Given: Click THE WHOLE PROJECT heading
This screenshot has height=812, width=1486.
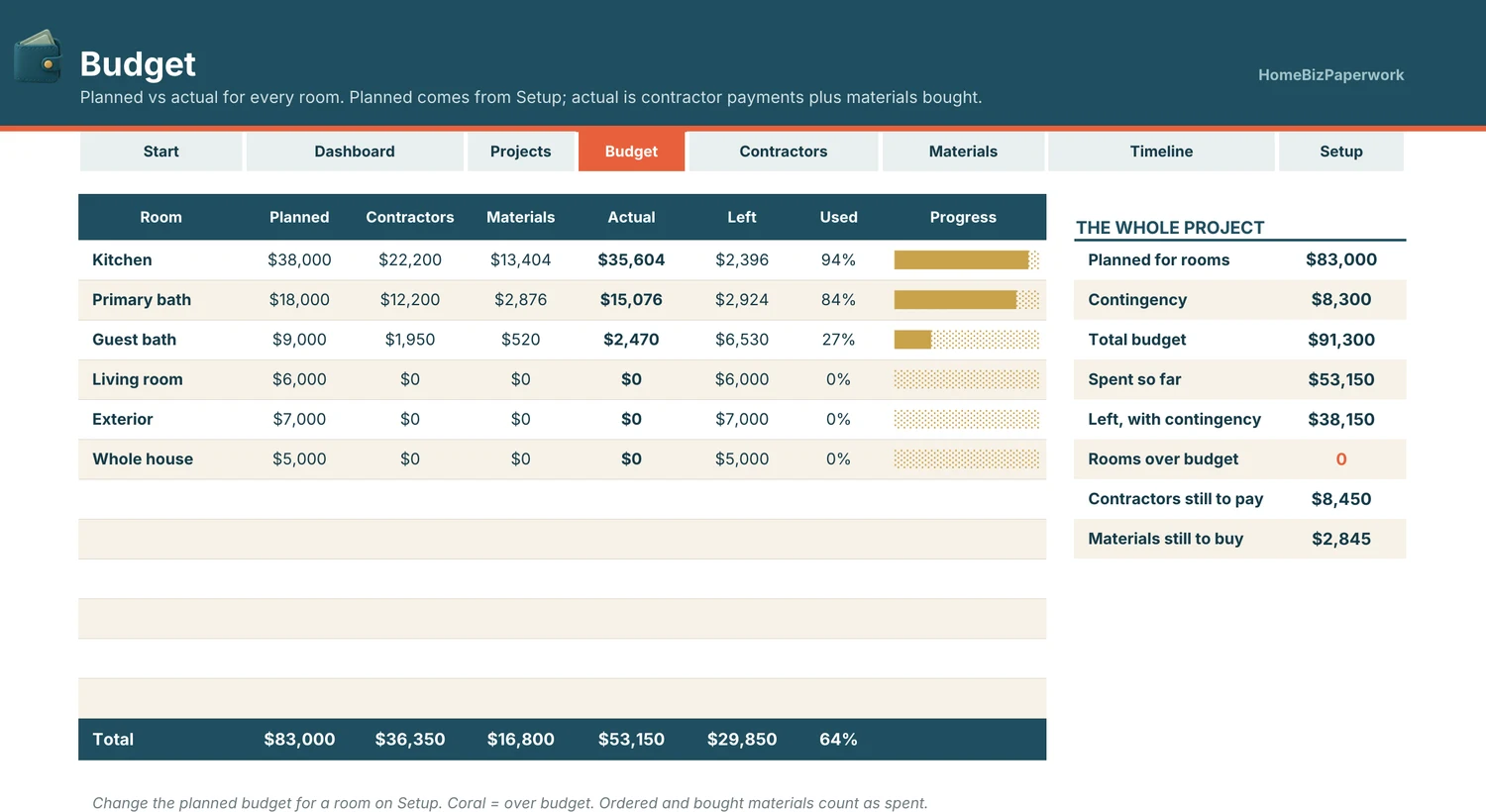Looking at the screenshot, I should click(x=1170, y=228).
